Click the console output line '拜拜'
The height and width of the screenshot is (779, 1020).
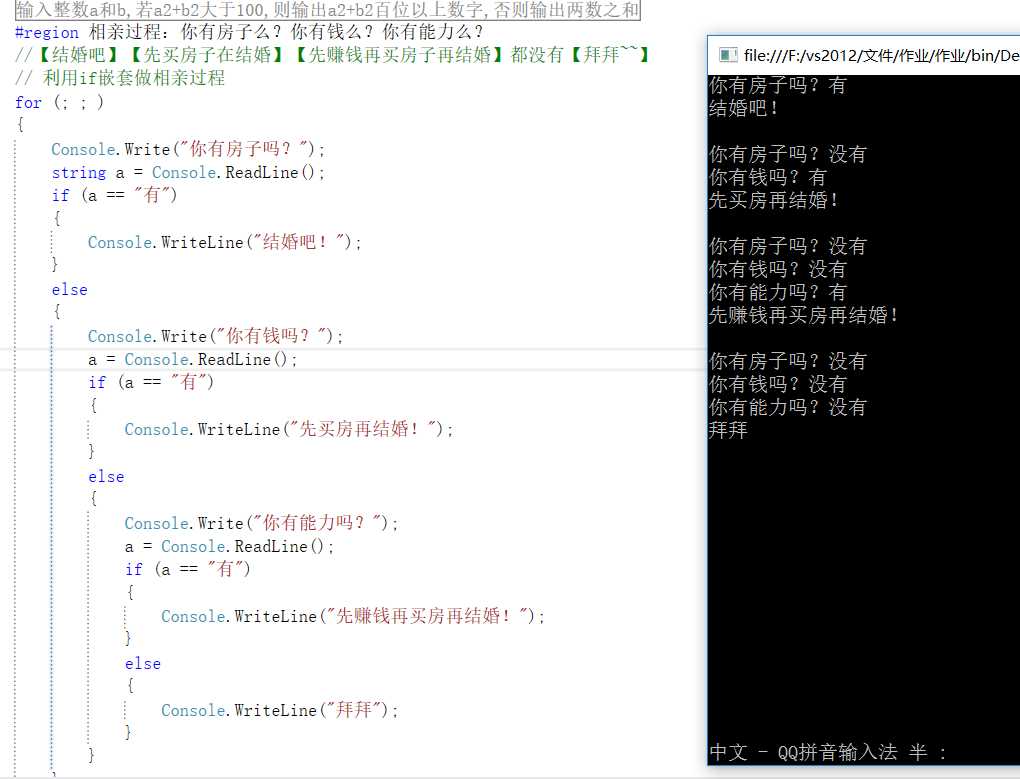click(729, 430)
